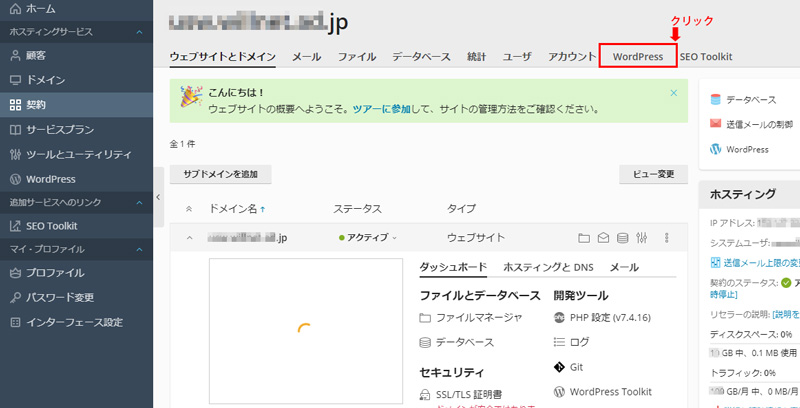Screen dimensions: 800x408
Task: Go to ドメイン in the sidebar
Action: pyautogui.click(x=77, y=80)
